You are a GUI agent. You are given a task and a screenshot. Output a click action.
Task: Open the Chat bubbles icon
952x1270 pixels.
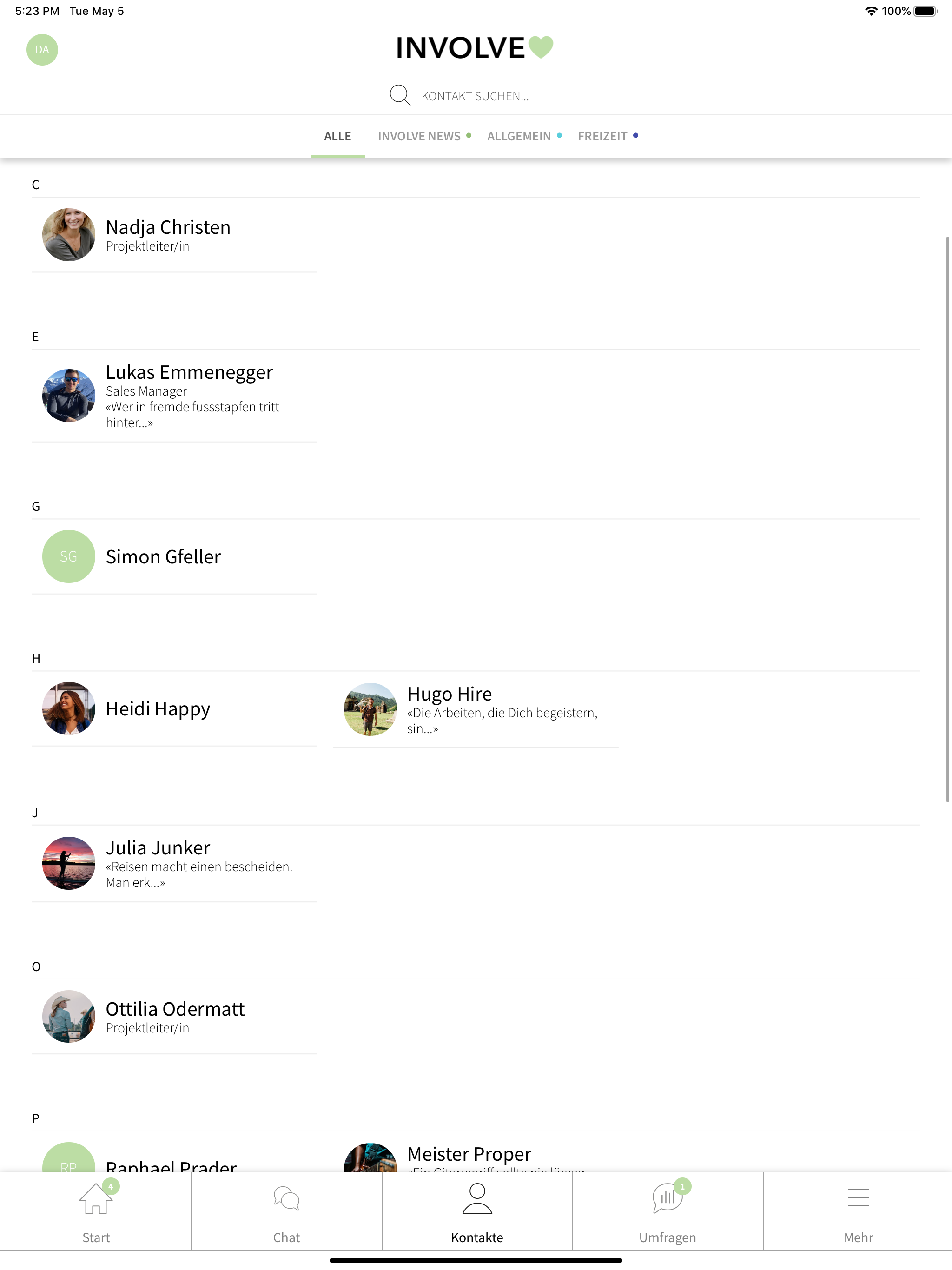(286, 1200)
